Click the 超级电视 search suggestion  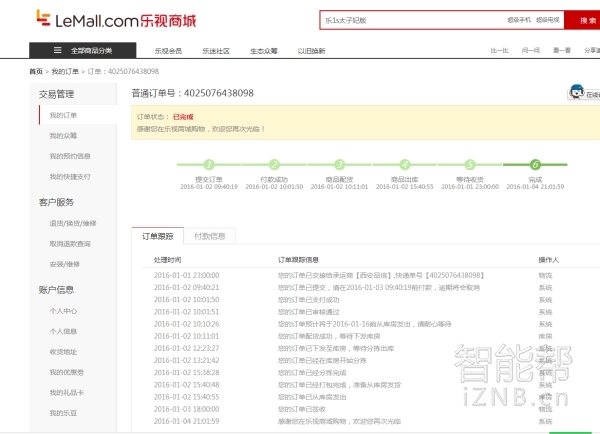pyautogui.click(x=548, y=20)
